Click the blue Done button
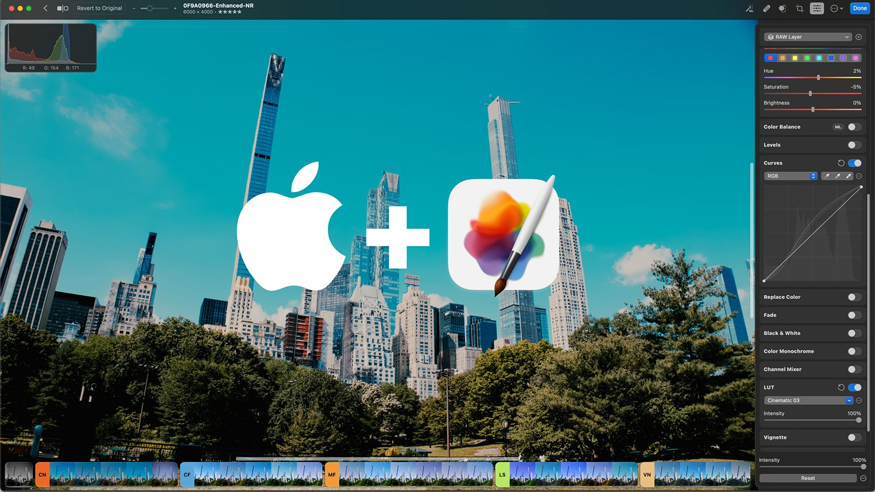This screenshot has height=492, width=875. click(859, 8)
